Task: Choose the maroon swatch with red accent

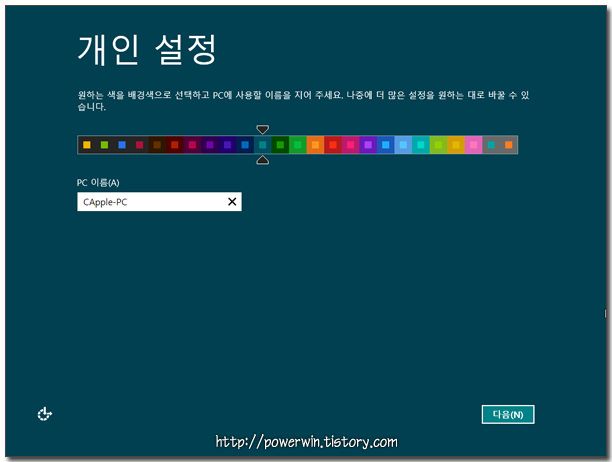Action: click(174, 145)
